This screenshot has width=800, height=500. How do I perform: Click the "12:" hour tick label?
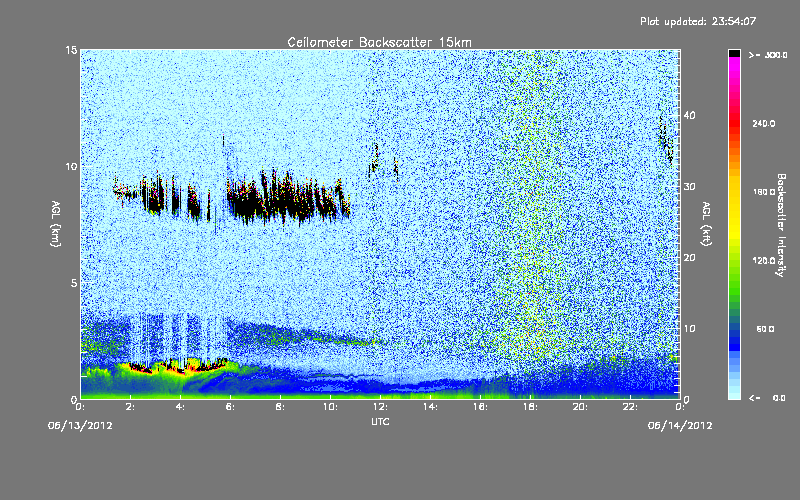(x=380, y=407)
